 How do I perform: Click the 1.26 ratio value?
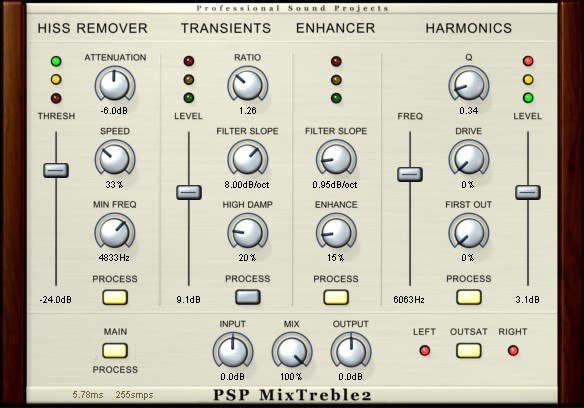click(x=248, y=111)
